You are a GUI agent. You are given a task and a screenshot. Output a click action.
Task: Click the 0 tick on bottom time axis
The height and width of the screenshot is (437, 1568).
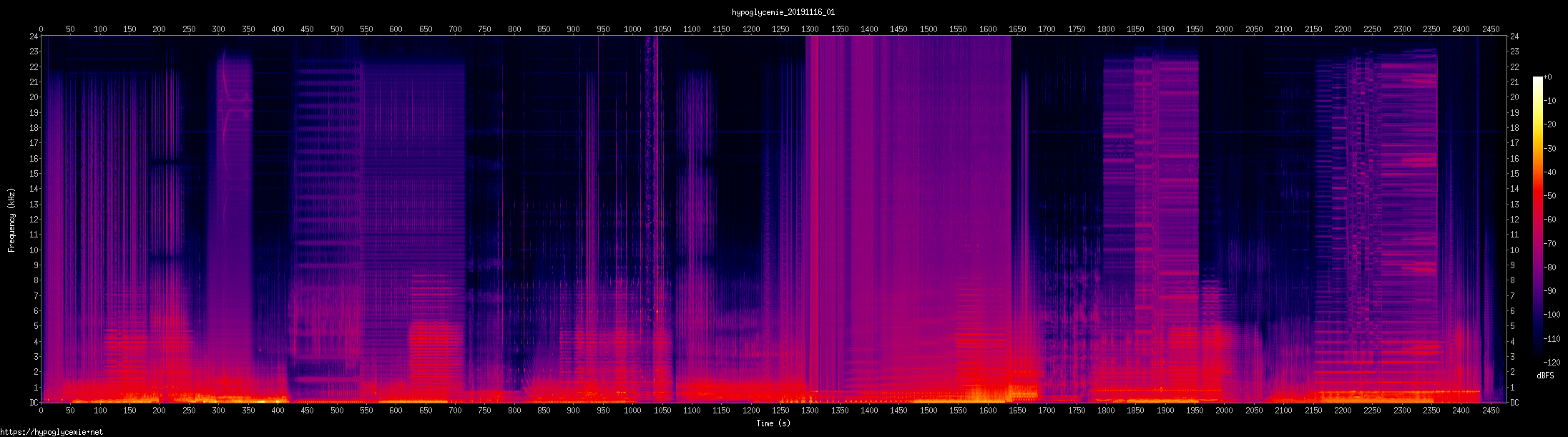tap(41, 411)
